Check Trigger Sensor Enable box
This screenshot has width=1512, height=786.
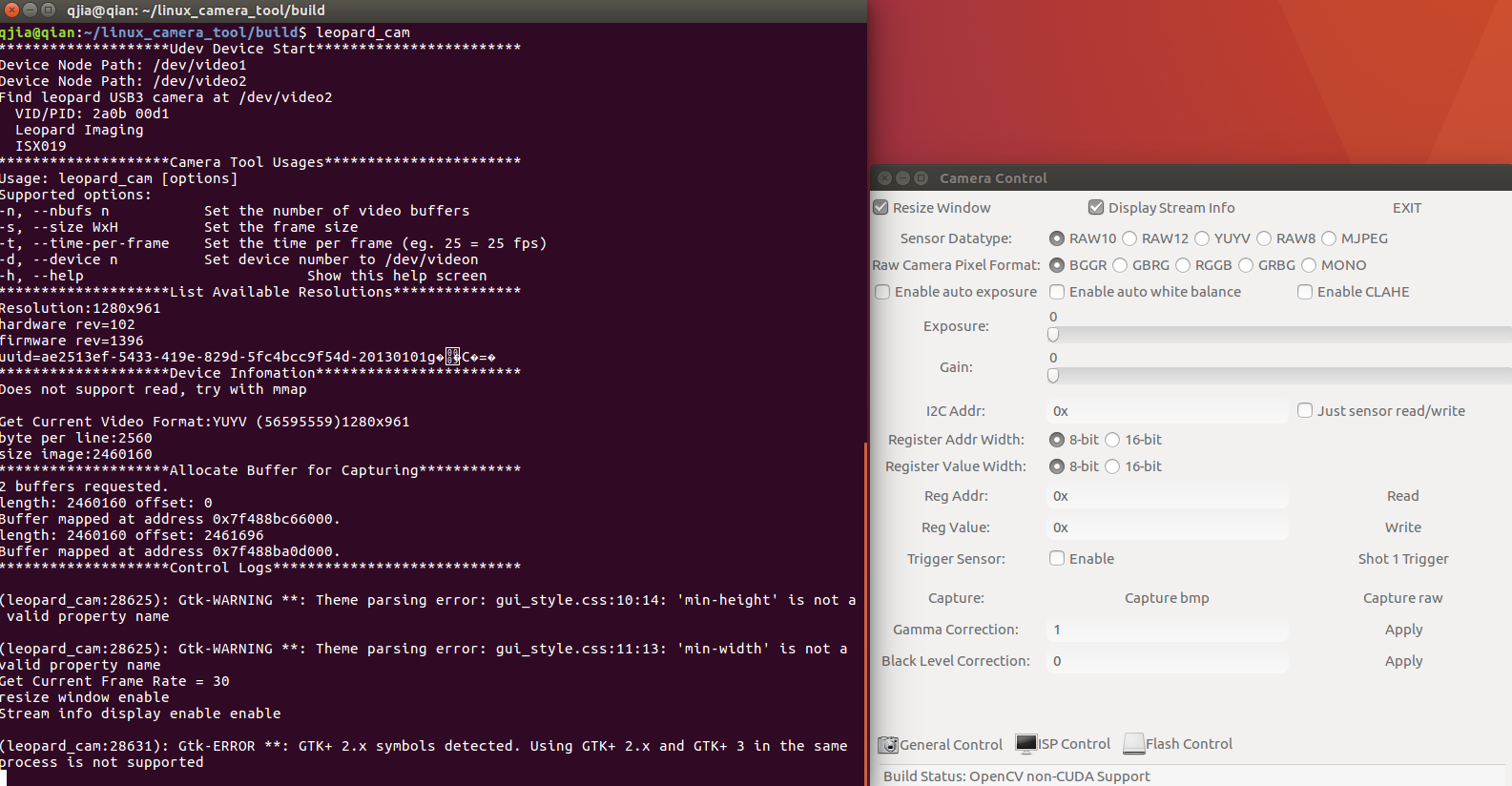tap(1057, 558)
